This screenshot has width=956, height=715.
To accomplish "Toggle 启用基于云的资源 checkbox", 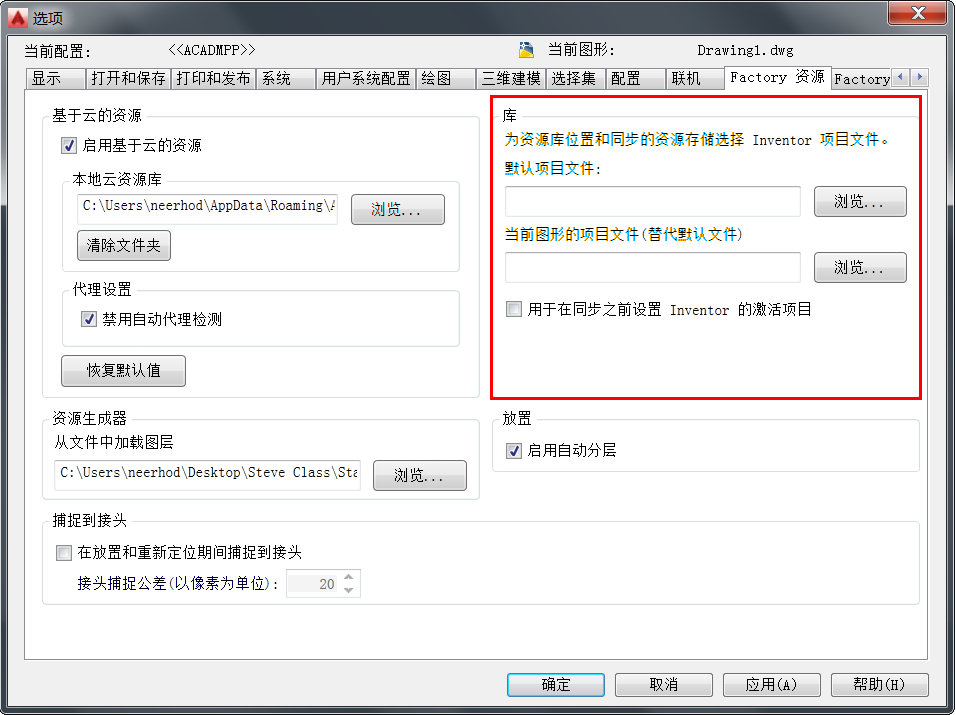I will point(69,145).
